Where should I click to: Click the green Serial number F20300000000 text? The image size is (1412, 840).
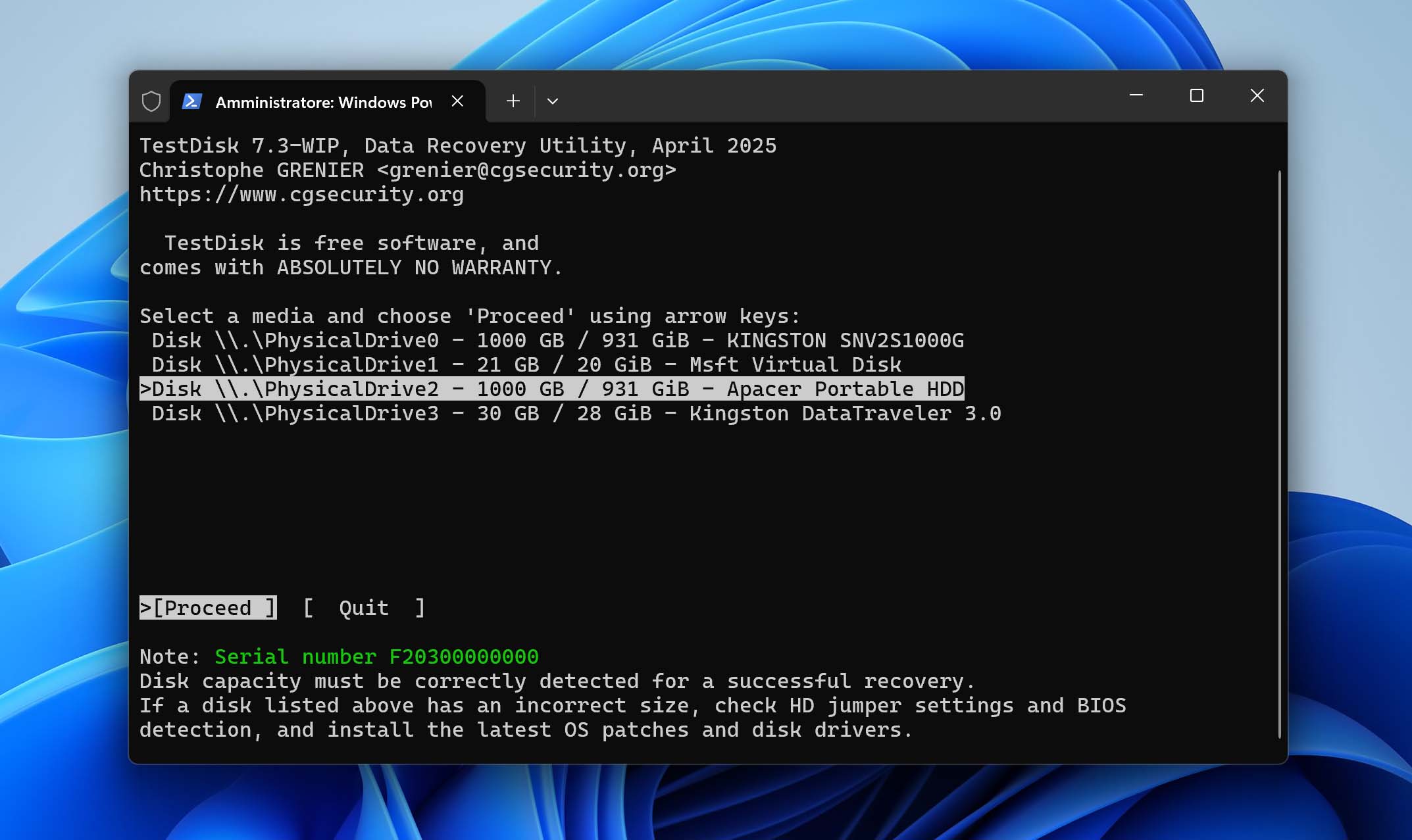click(376, 656)
